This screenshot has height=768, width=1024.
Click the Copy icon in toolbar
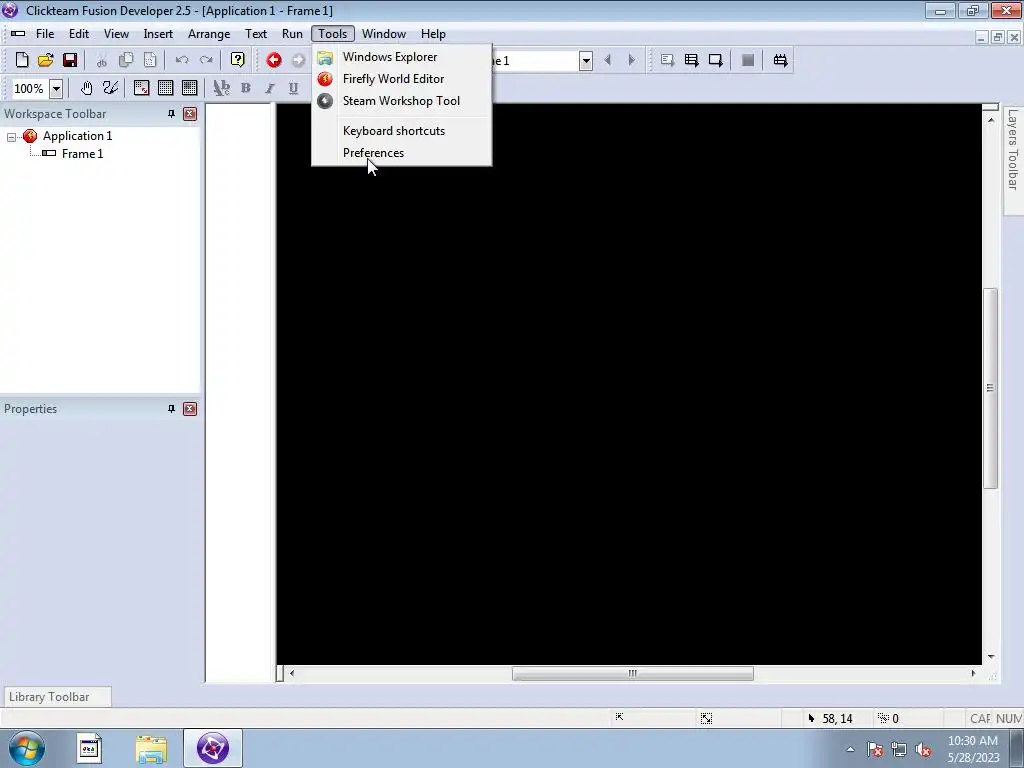[125, 60]
